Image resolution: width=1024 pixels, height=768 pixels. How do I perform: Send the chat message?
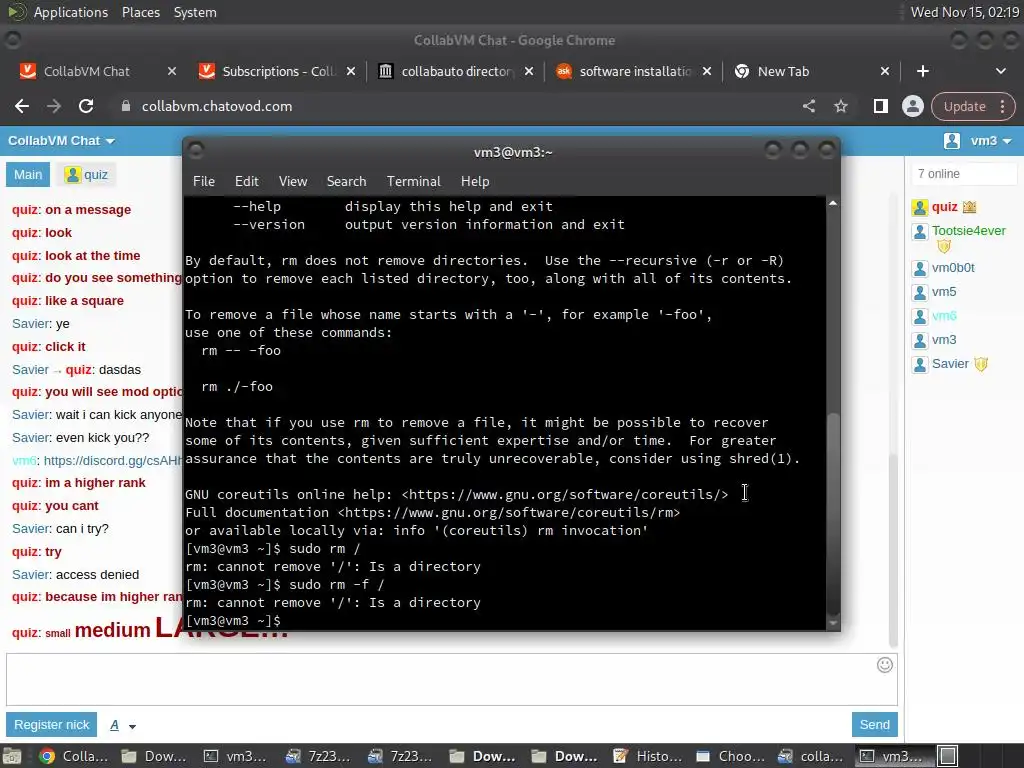pyautogui.click(x=874, y=725)
